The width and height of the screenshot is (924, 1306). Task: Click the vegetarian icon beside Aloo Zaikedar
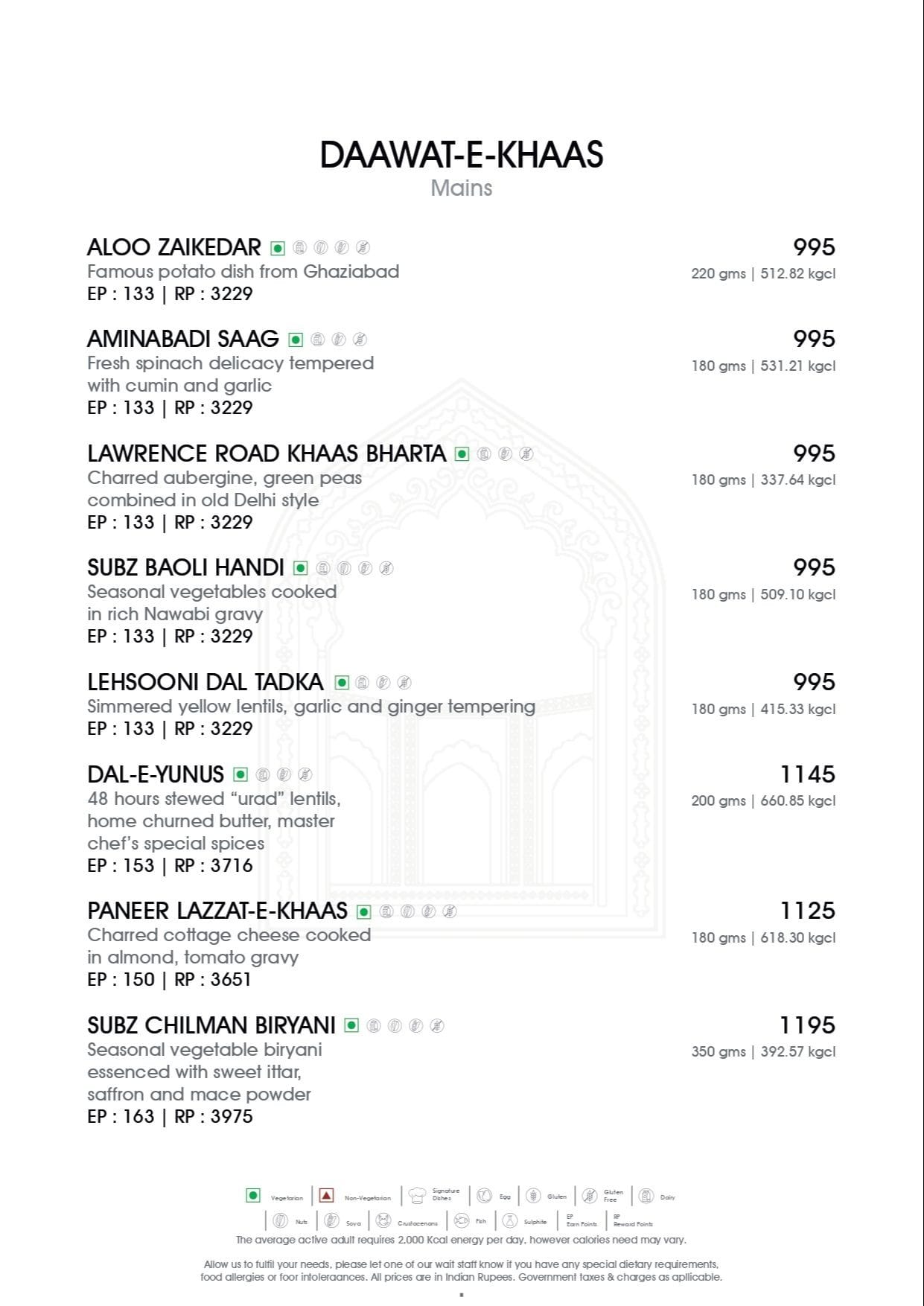pos(278,248)
